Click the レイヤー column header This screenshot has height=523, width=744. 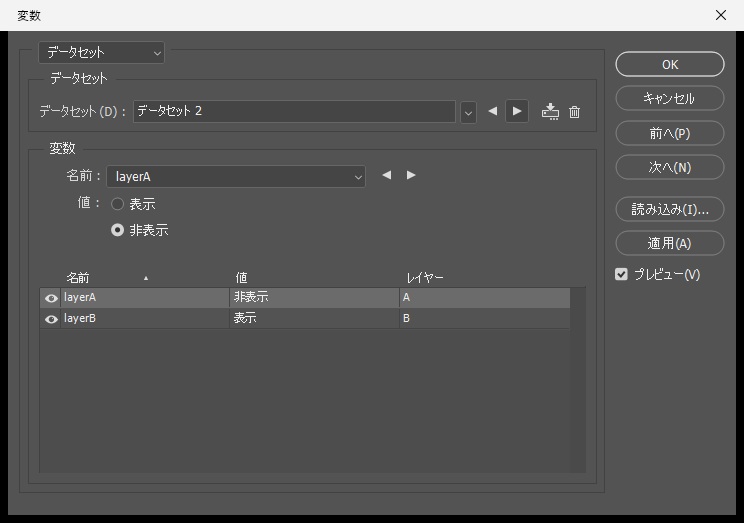pos(425,278)
